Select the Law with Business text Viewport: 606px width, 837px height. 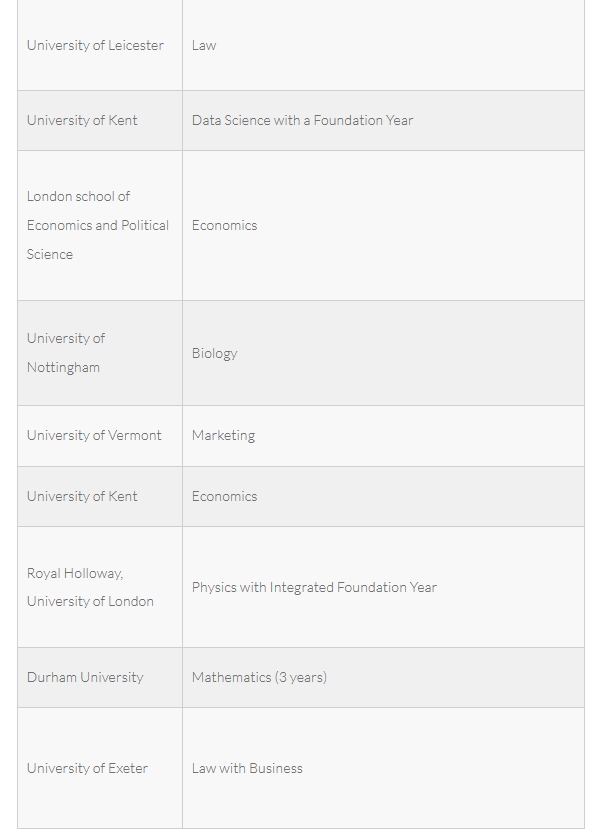point(247,768)
